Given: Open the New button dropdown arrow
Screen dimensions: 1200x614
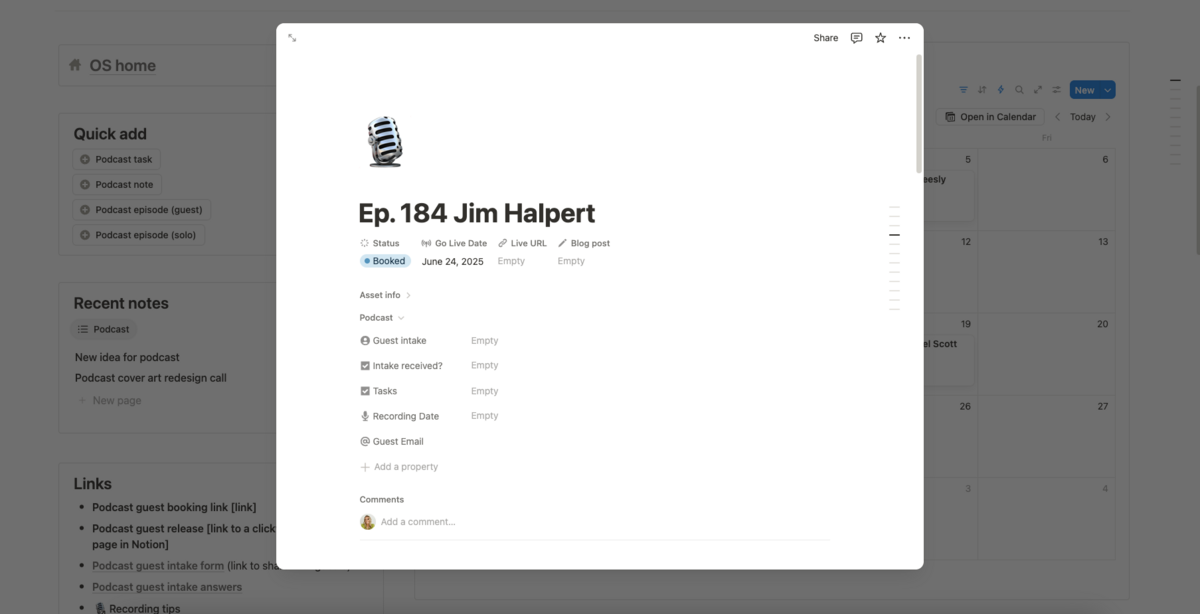Looking at the screenshot, I should point(1107,90).
